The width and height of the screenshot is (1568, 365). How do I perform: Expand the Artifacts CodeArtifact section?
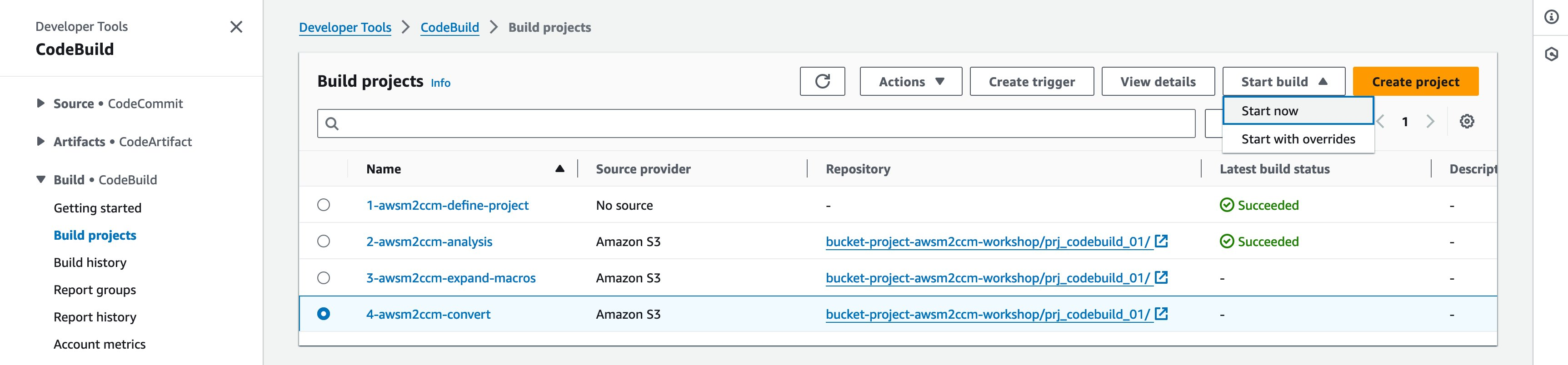(x=41, y=142)
